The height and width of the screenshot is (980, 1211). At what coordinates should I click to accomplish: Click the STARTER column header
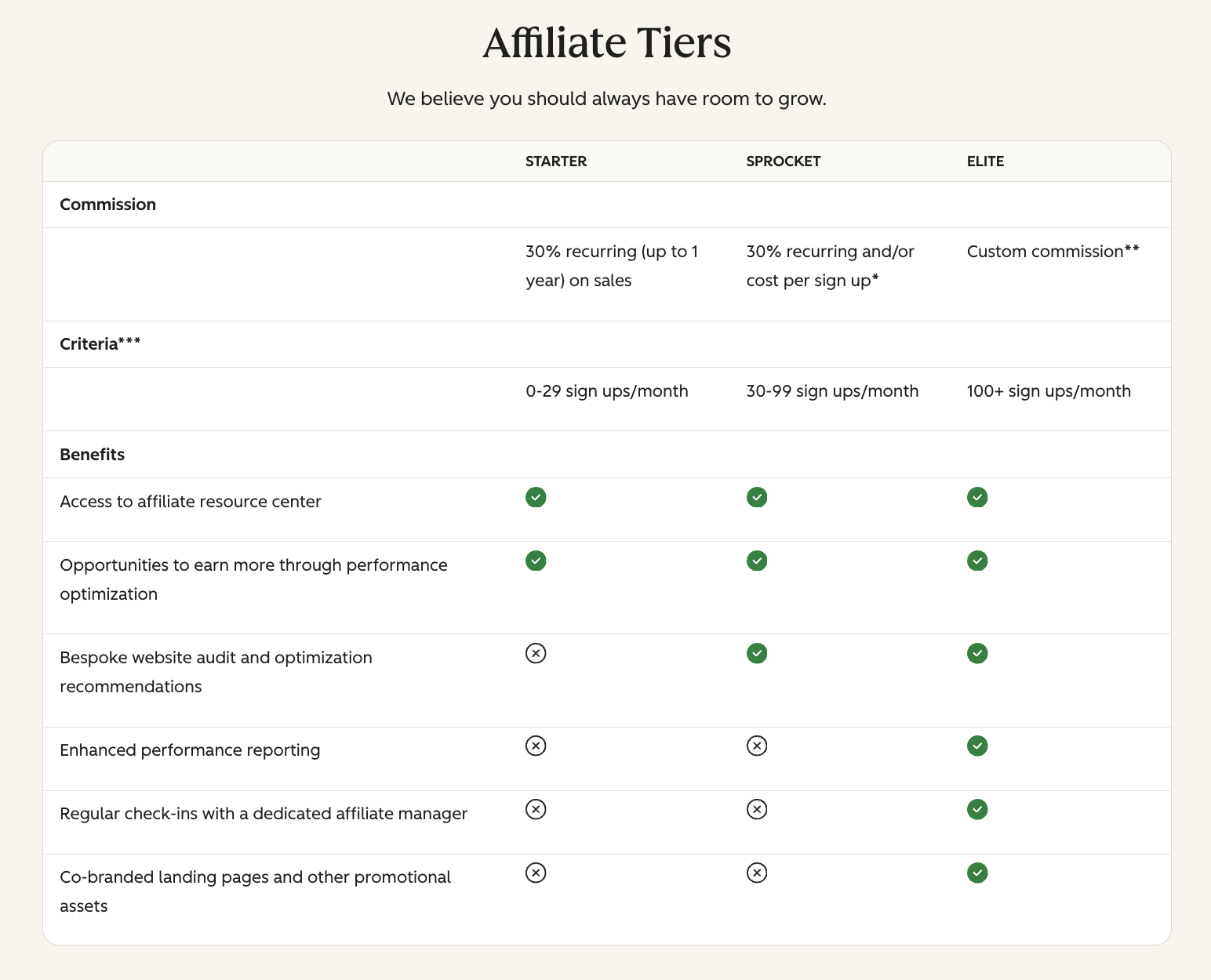(x=556, y=162)
